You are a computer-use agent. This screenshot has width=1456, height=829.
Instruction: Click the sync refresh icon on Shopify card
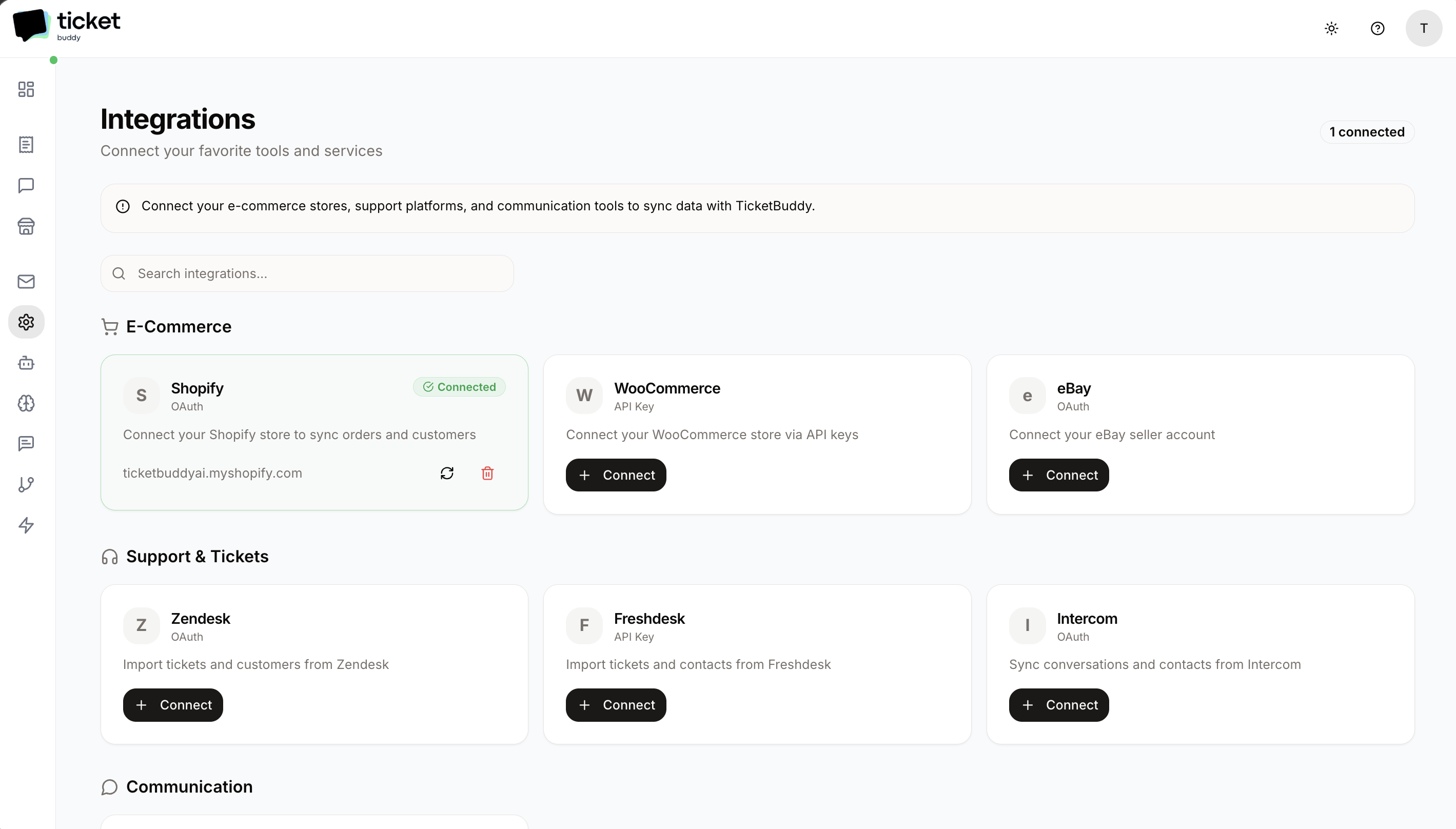[447, 473]
